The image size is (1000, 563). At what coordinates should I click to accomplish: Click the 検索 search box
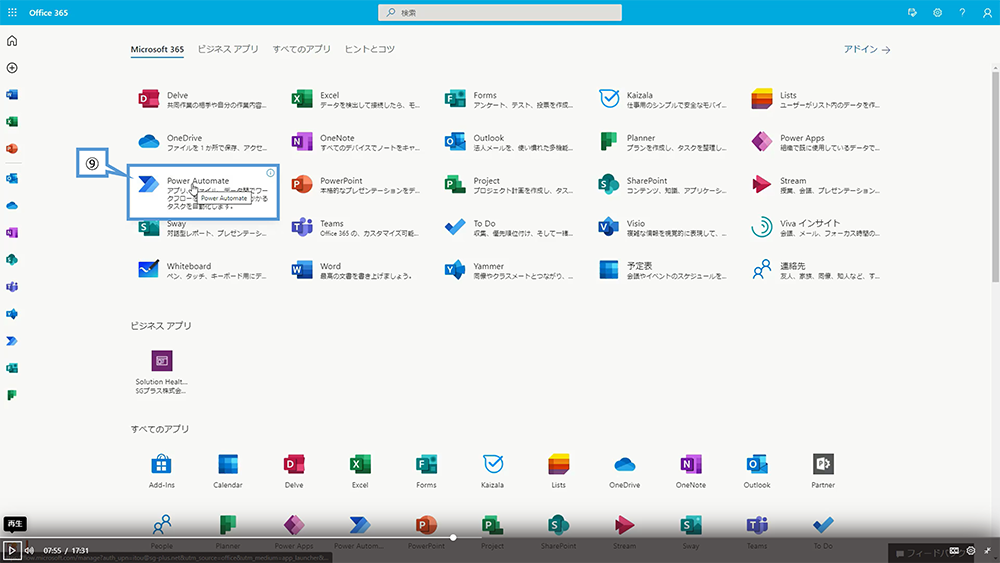point(500,13)
